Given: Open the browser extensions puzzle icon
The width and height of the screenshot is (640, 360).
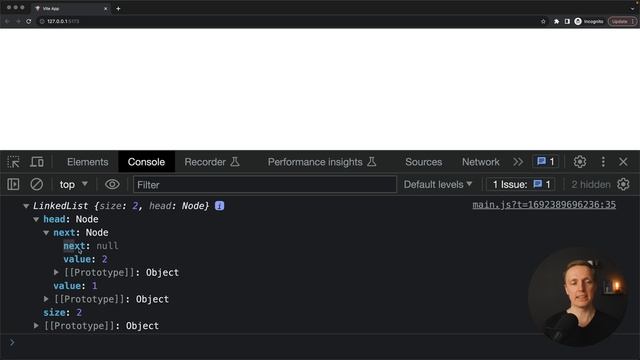Looking at the screenshot, I should point(556,21).
